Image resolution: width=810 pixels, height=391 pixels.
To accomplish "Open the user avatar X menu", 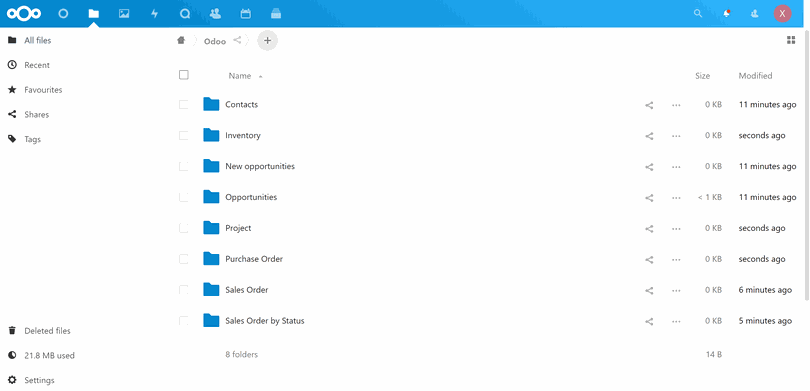I will (783, 14).
